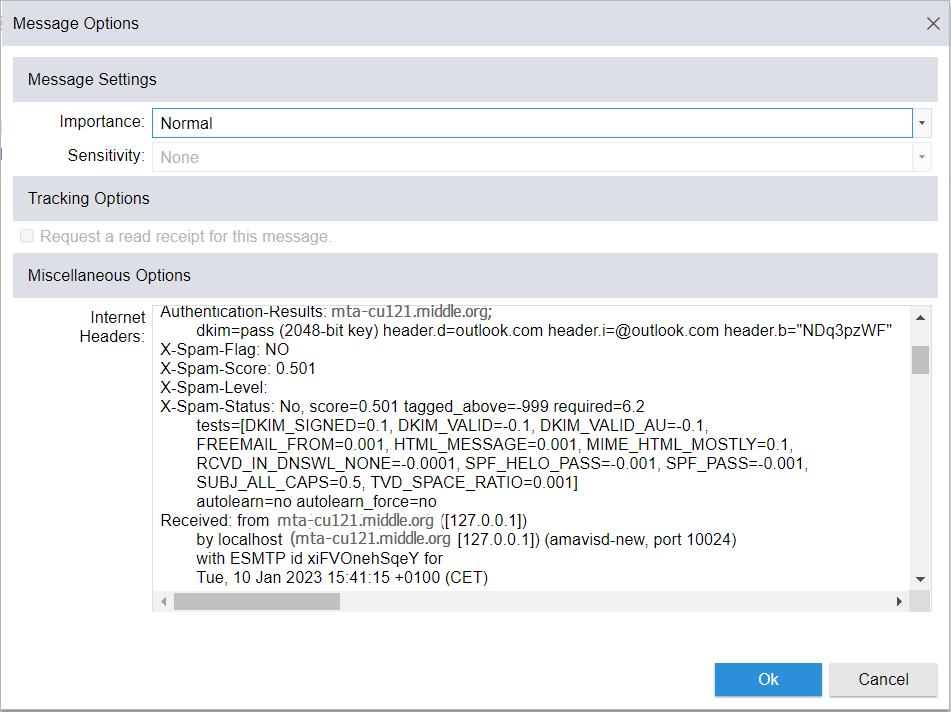Expand the Sensitivity dropdown arrow
This screenshot has height=712, width=951.
(x=921, y=157)
